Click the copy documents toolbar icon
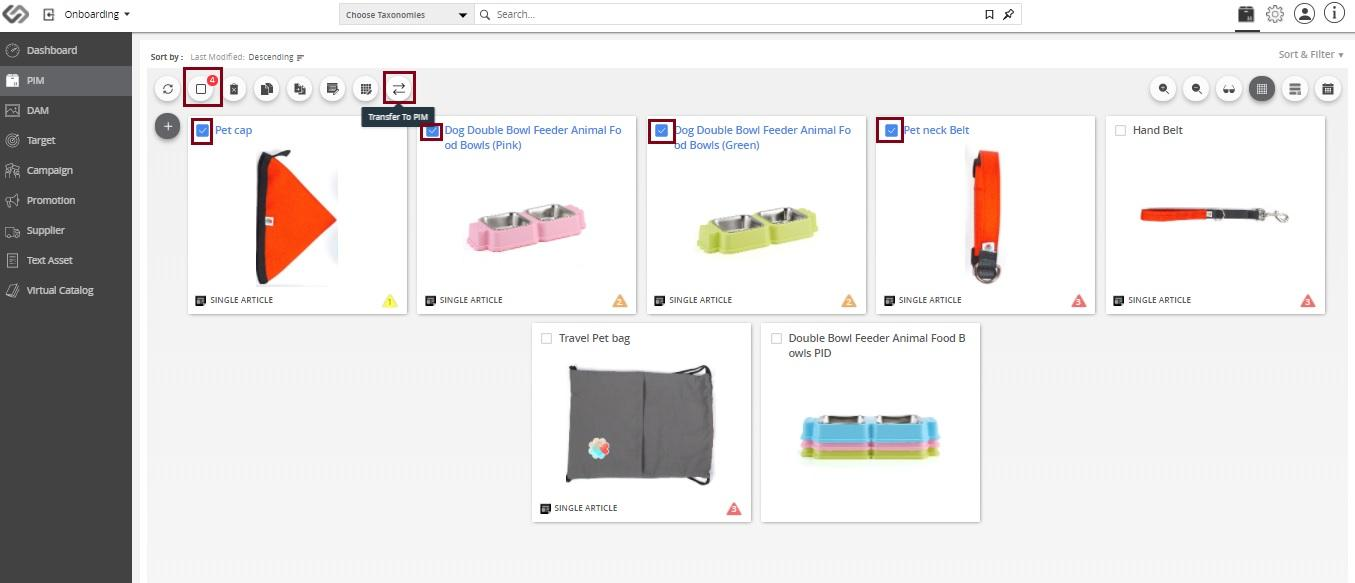 [x=267, y=89]
